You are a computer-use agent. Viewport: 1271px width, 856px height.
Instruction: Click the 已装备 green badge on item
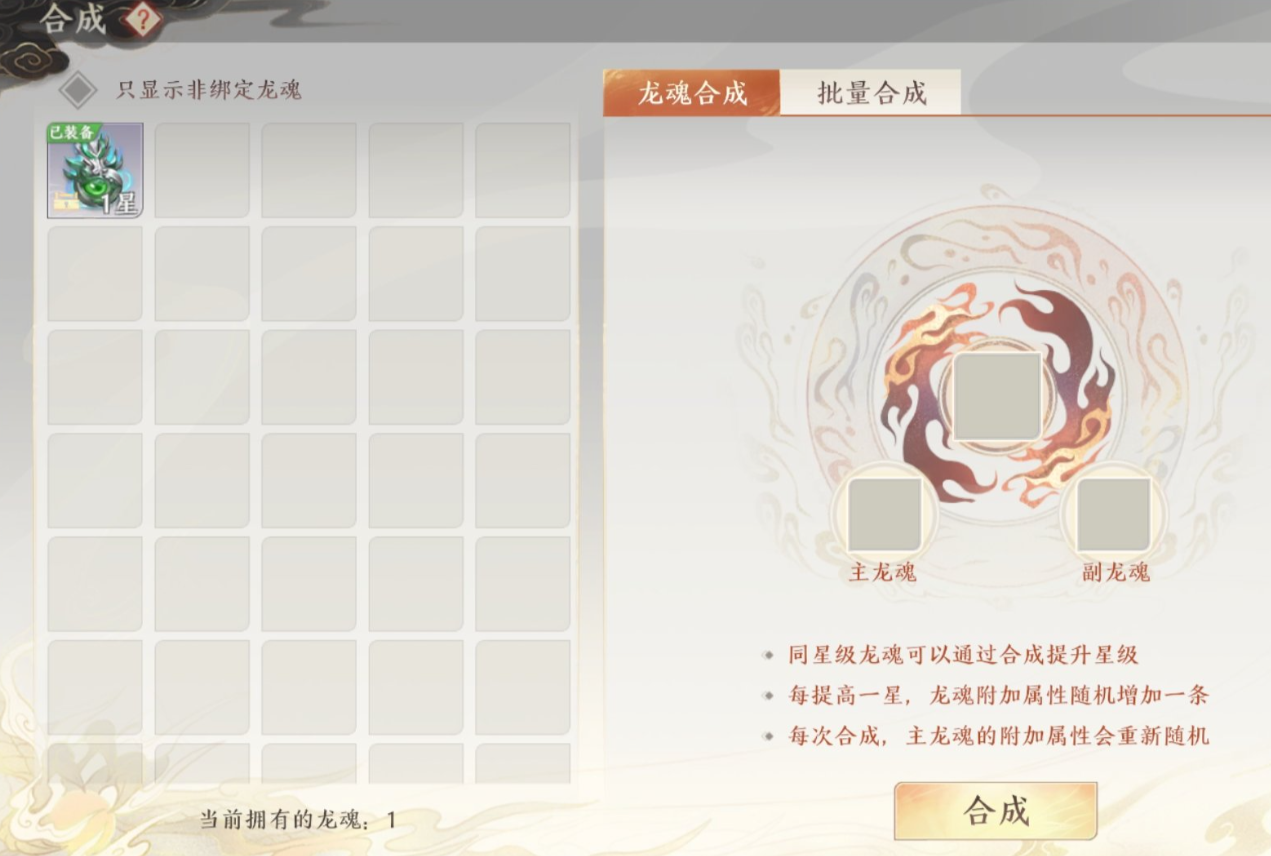pyautogui.click(x=72, y=132)
